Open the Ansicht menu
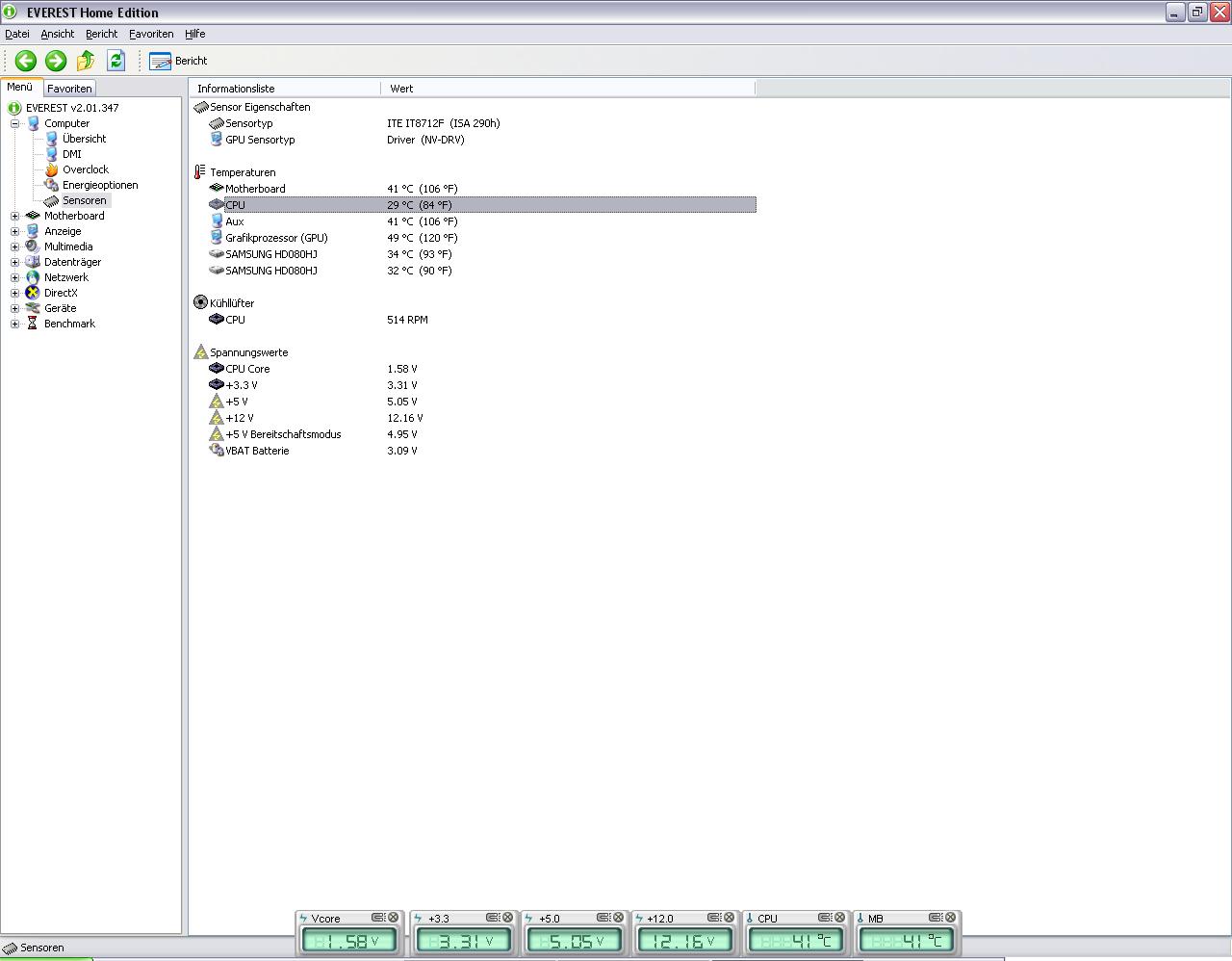The image size is (1232, 961). click(58, 34)
